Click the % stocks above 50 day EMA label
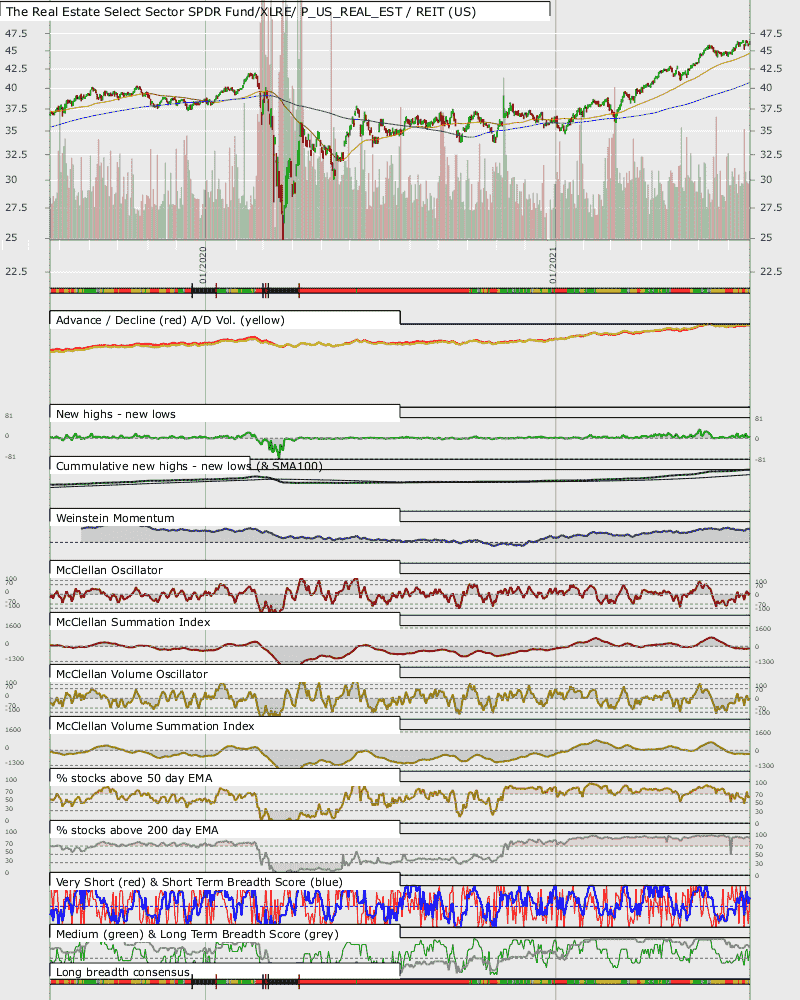 (134, 778)
